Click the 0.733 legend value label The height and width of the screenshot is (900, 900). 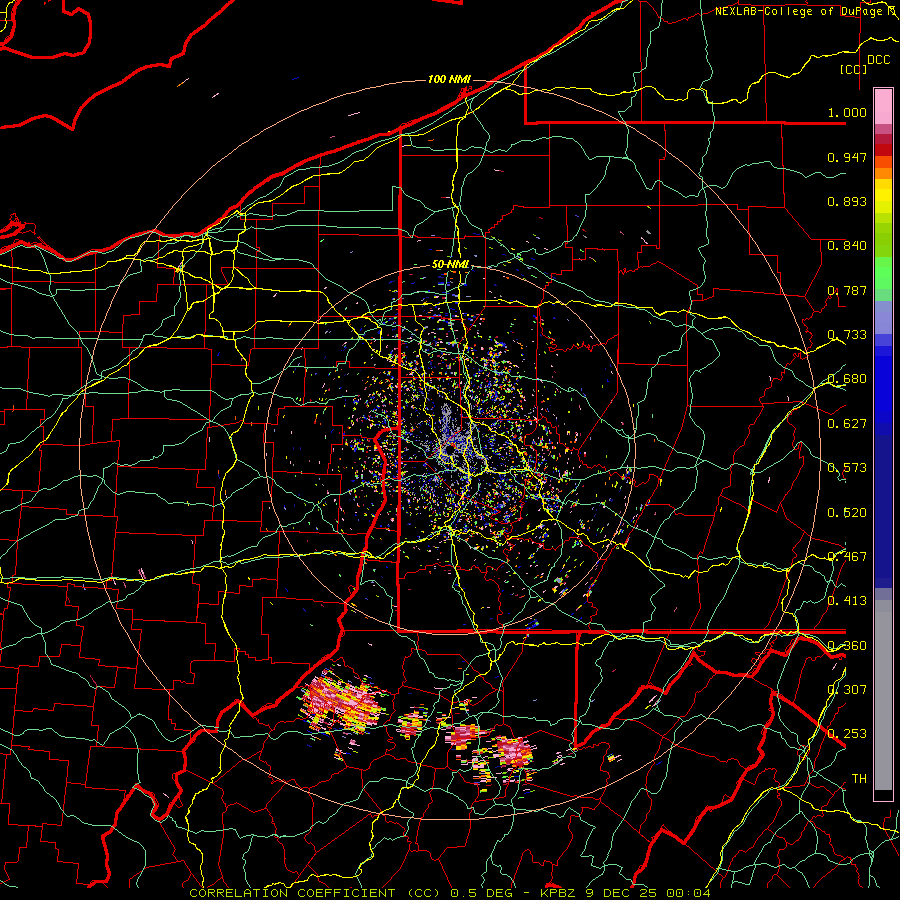click(x=847, y=335)
